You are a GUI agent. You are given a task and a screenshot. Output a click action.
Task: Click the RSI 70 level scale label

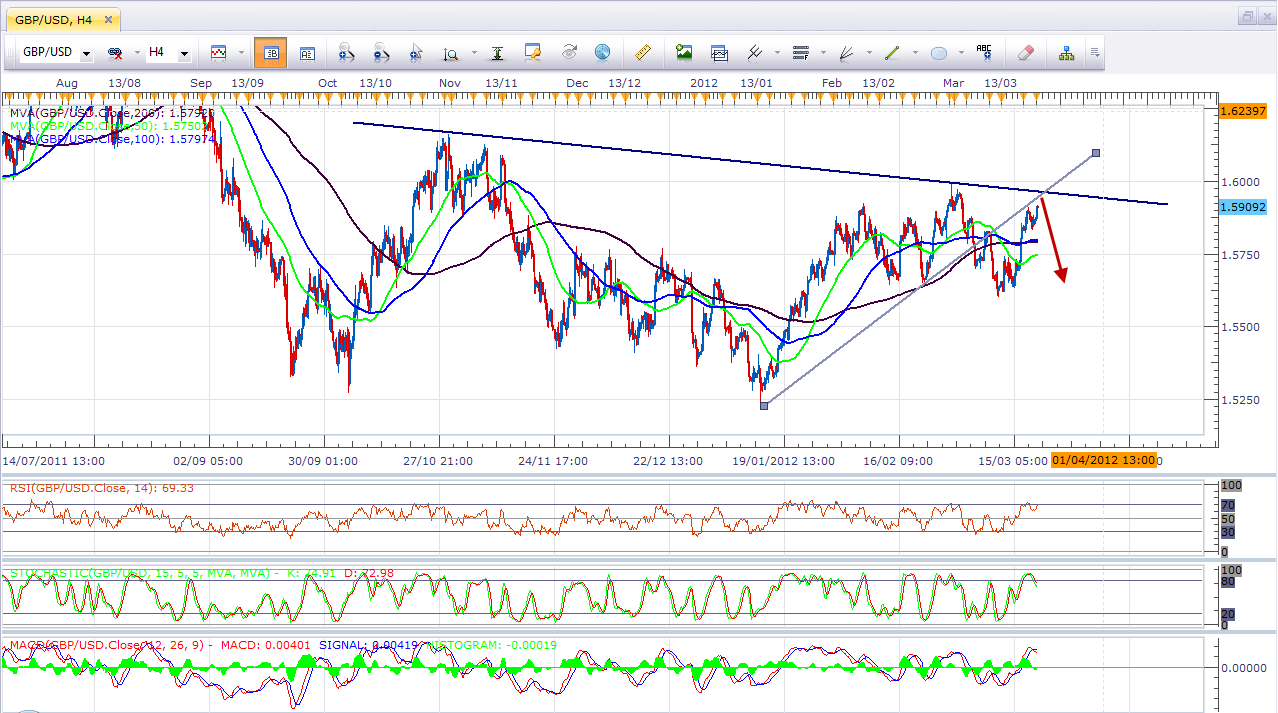[1228, 506]
